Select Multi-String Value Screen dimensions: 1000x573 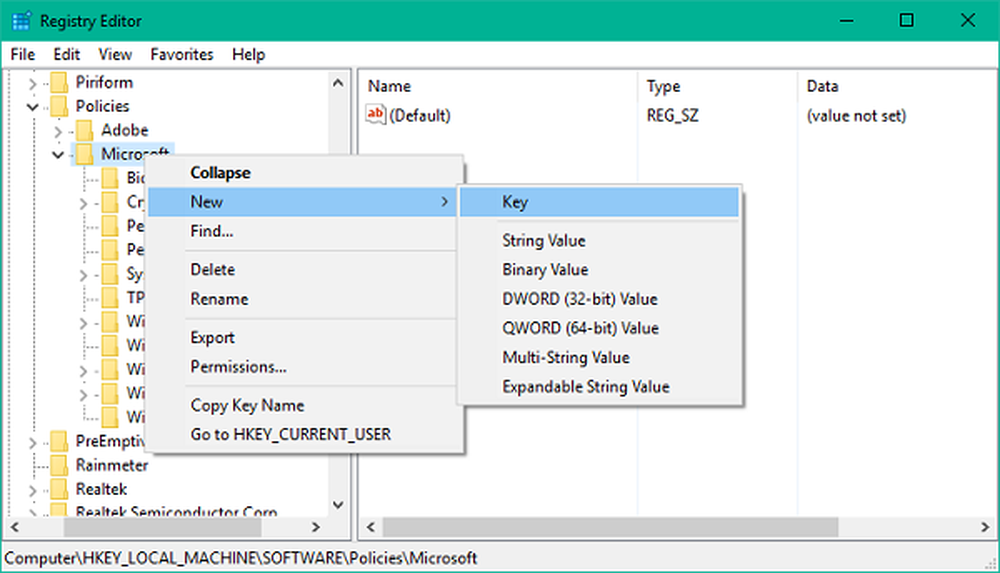pos(599,357)
